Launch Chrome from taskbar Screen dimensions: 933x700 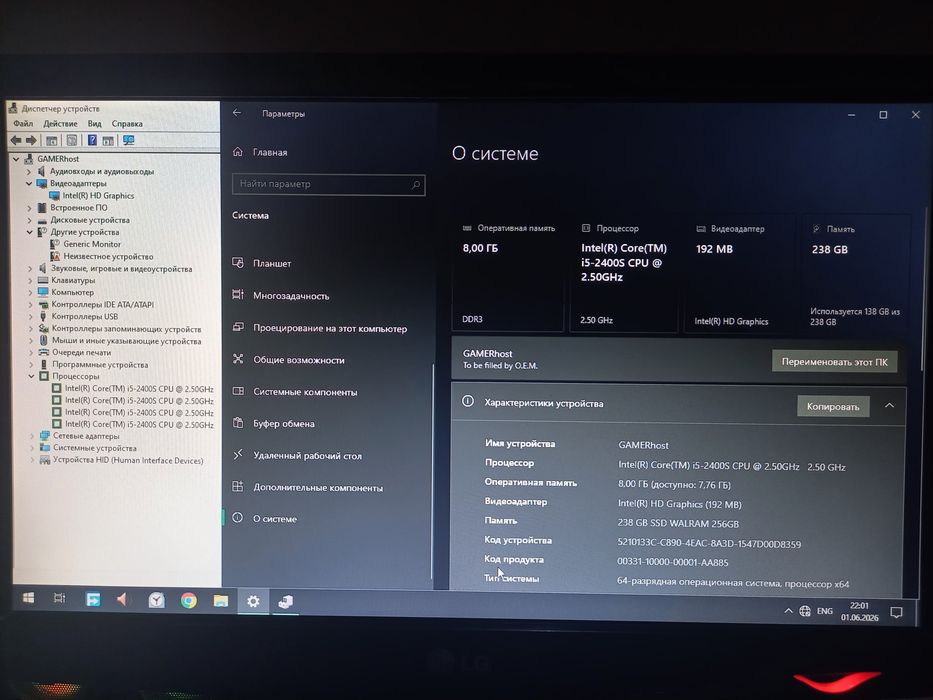pyautogui.click(x=189, y=601)
